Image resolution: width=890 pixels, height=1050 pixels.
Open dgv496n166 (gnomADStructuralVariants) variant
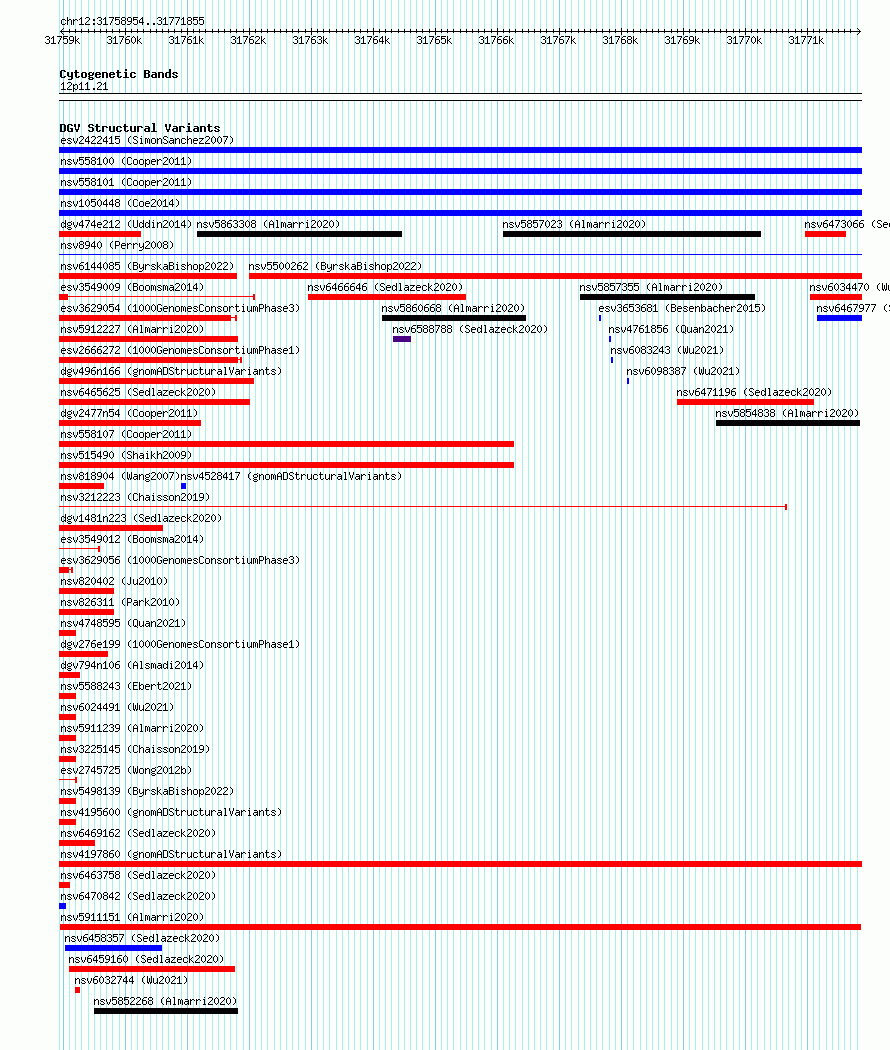click(171, 371)
